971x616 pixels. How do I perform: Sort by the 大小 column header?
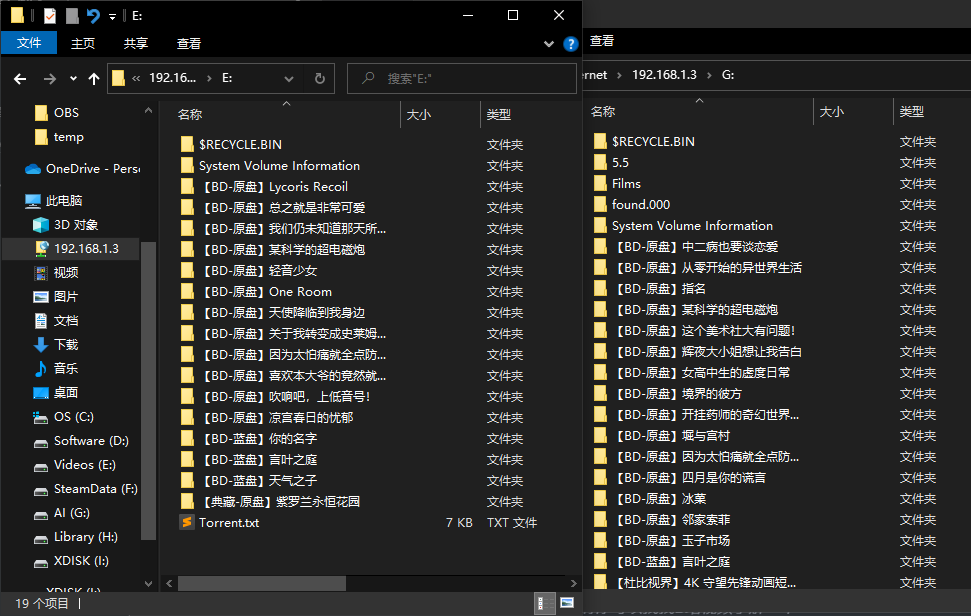click(x=420, y=115)
